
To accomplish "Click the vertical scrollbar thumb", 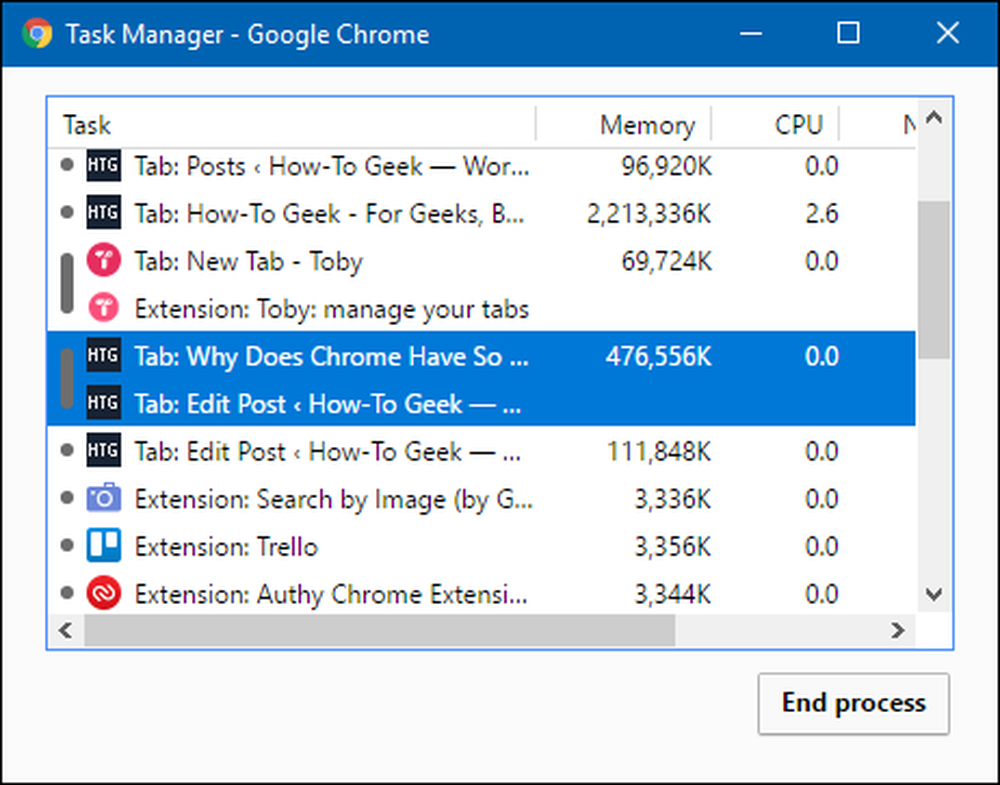I will [x=934, y=280].
